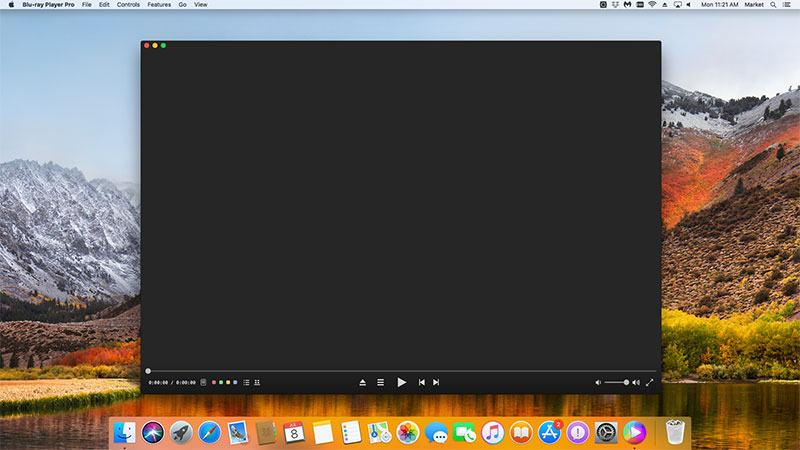Viewport: 800px width, 450px height.
Task: Open the playlist menu icon
Action: [380, 382]
